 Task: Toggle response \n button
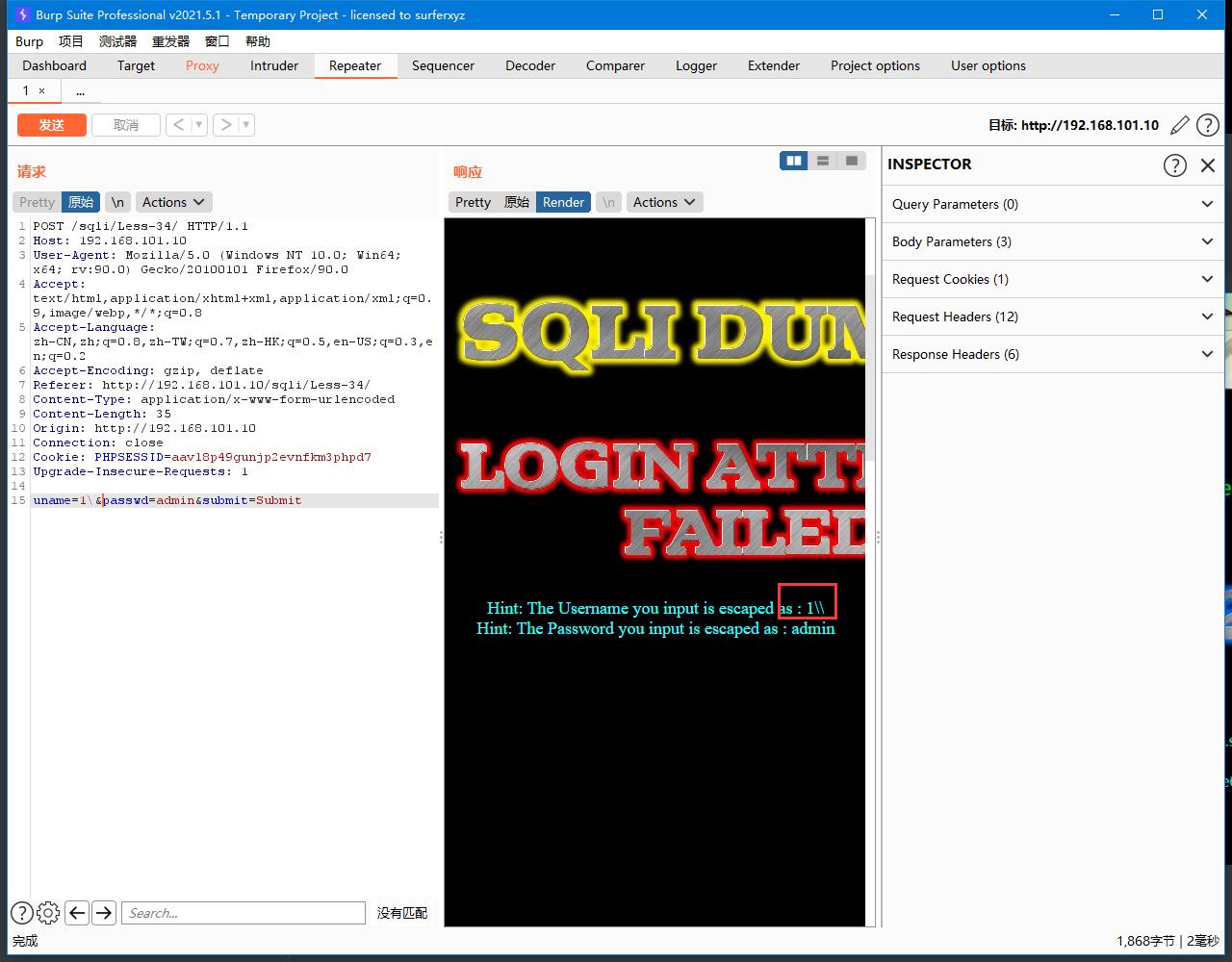(608, 202)
